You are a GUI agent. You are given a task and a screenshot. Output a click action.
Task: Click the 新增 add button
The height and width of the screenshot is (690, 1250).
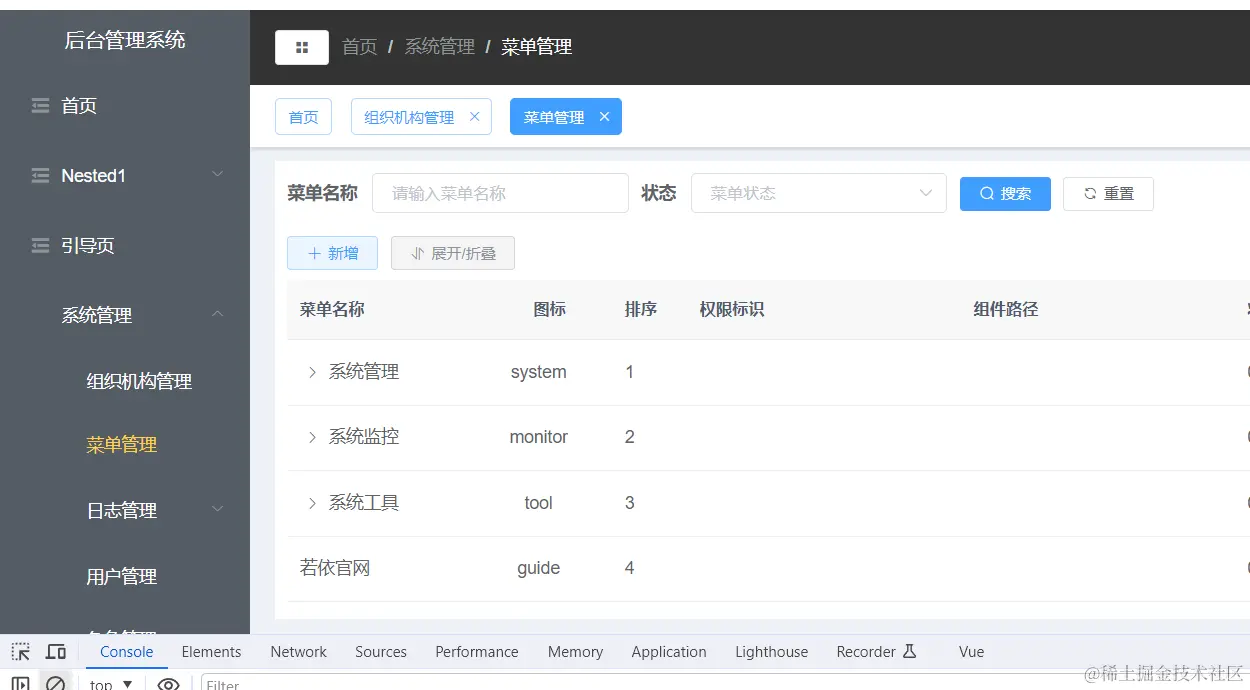pos(332,253)
